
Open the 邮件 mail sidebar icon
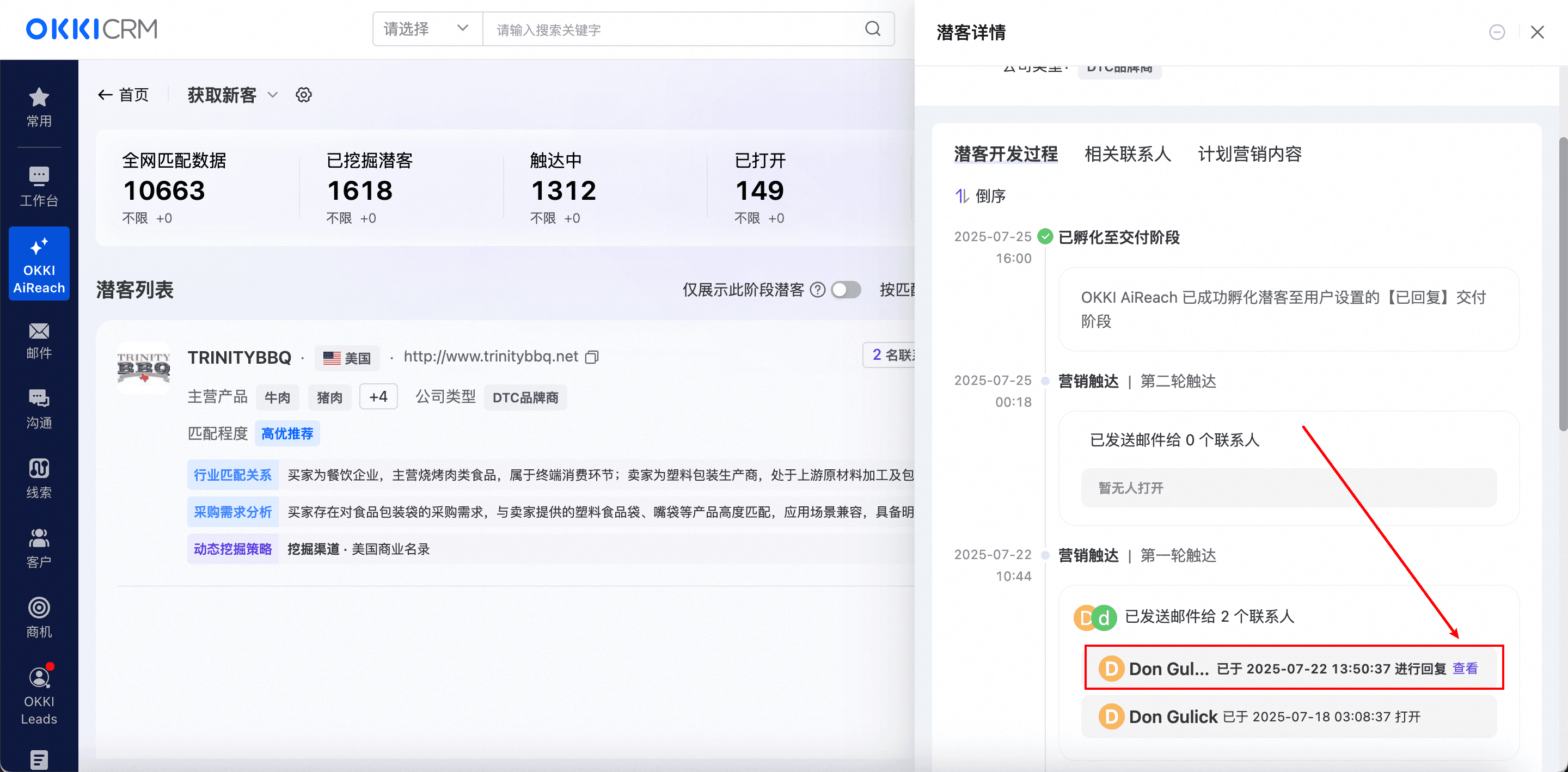tap(39, 331)
